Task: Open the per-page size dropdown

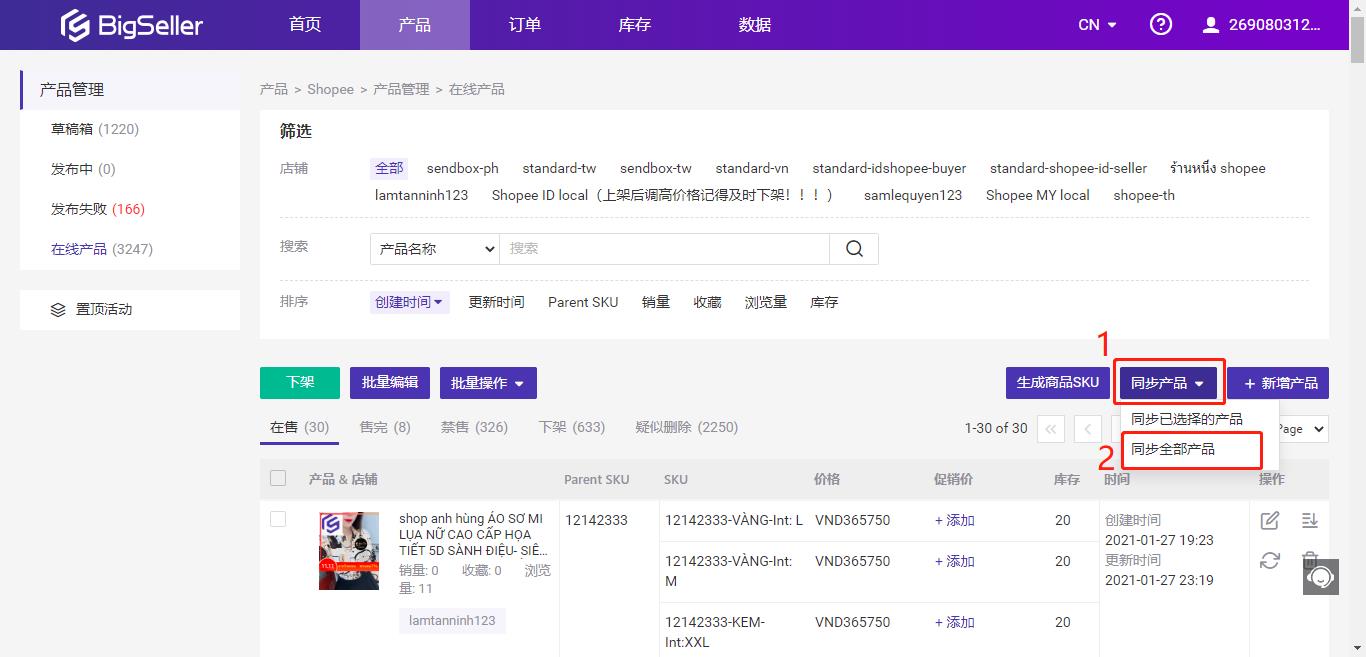Action: pos(1303,429)
